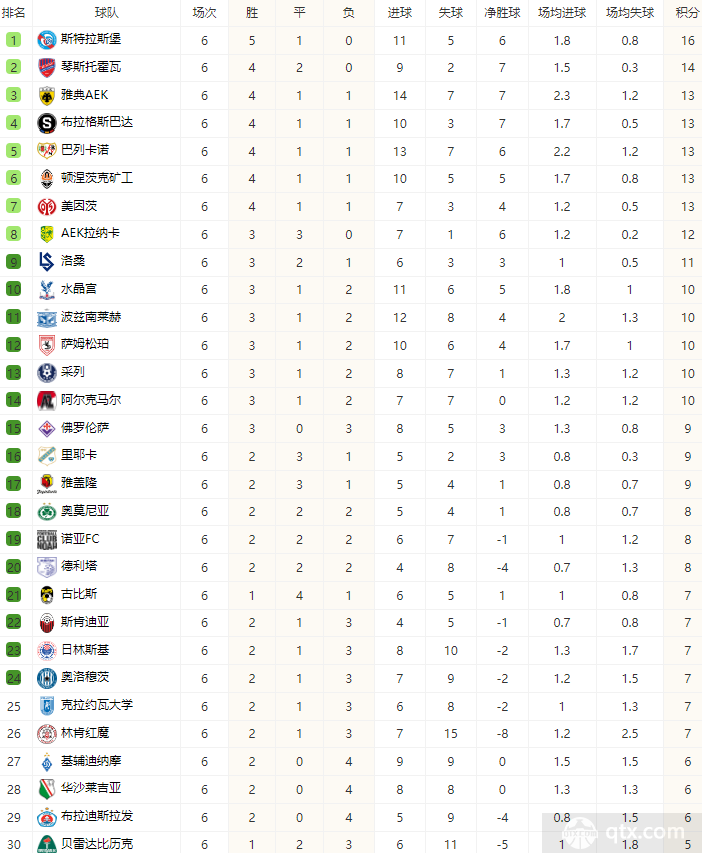
Task: Click the 顿涅茨克矿工 team logo
Action: (x=45, y=178)
